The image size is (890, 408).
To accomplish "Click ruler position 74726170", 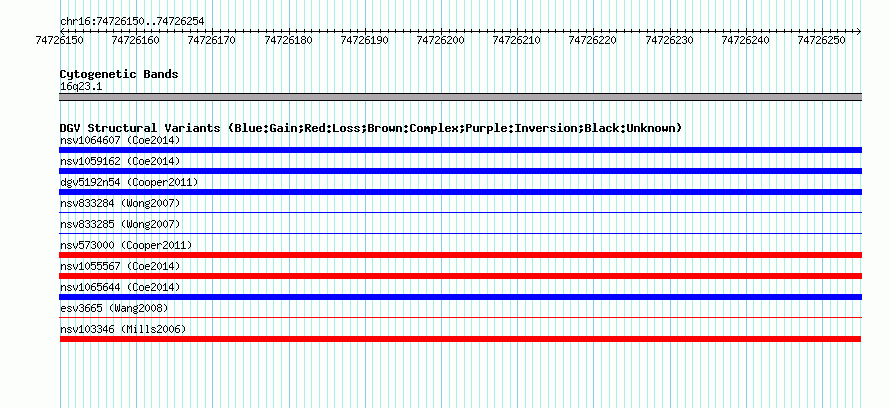I will pos(211,40).
